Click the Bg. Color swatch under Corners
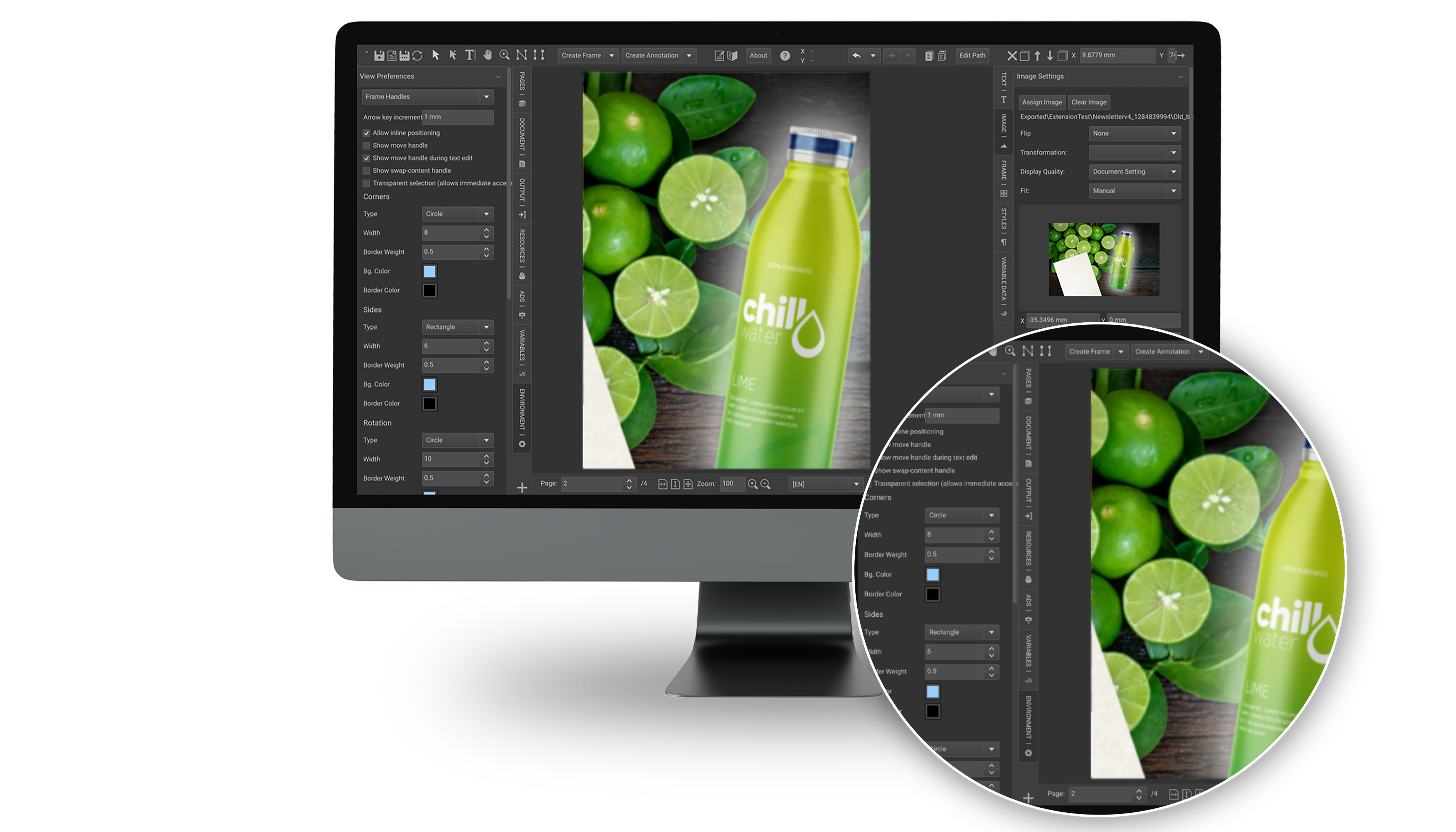 pos(429,271)
